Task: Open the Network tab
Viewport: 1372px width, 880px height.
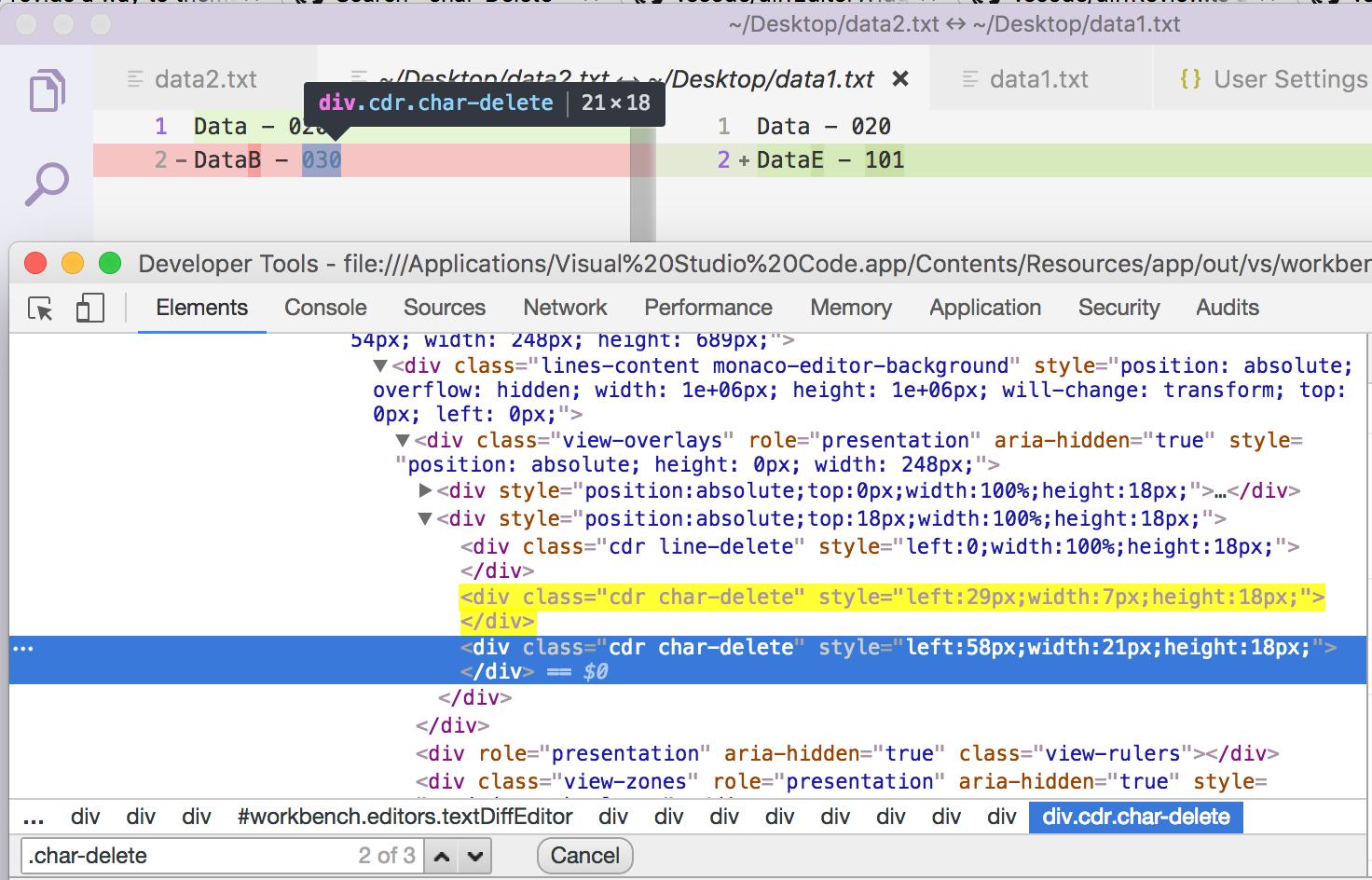Action: (565, 308)
